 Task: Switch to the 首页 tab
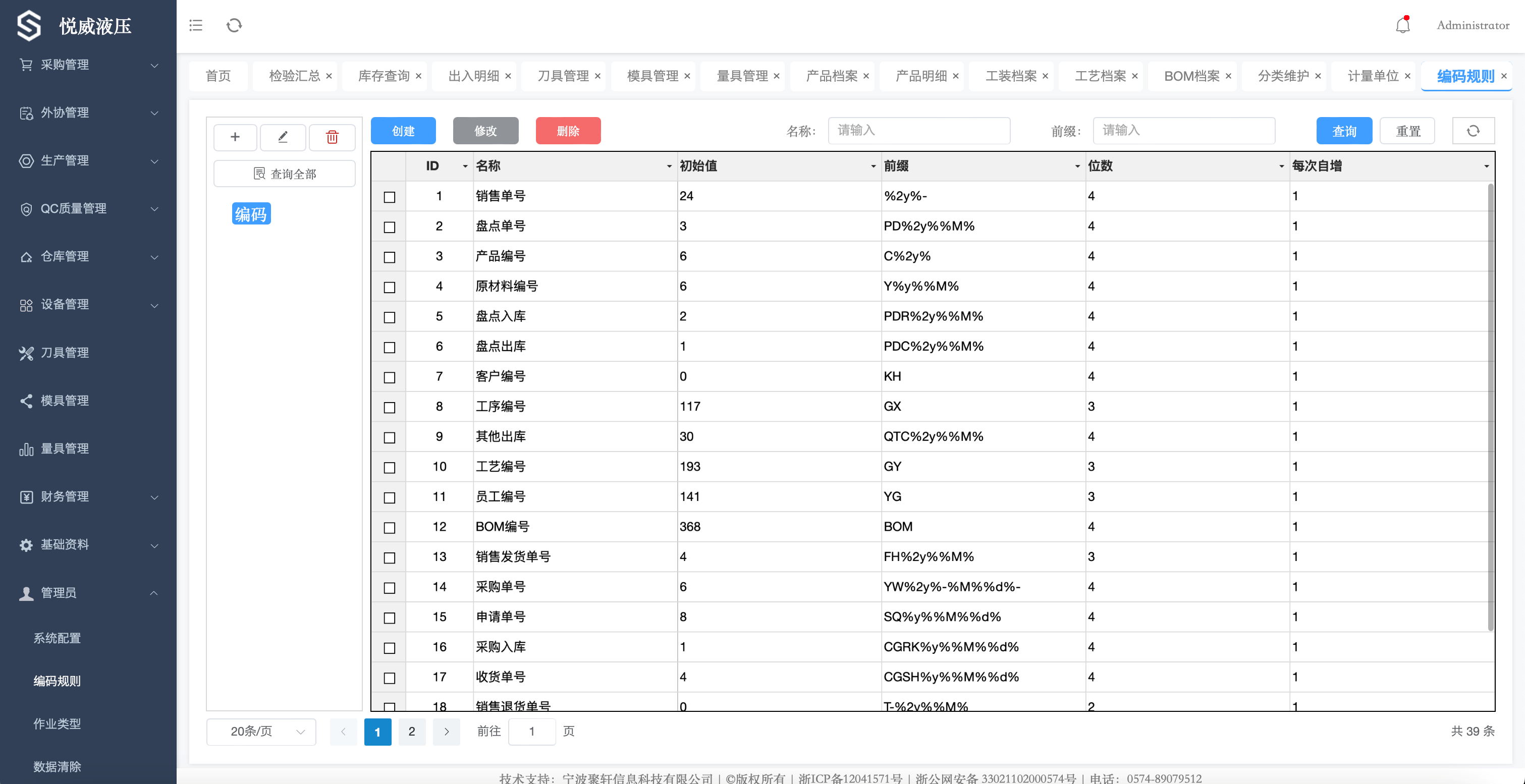click(x=218, y=76)
